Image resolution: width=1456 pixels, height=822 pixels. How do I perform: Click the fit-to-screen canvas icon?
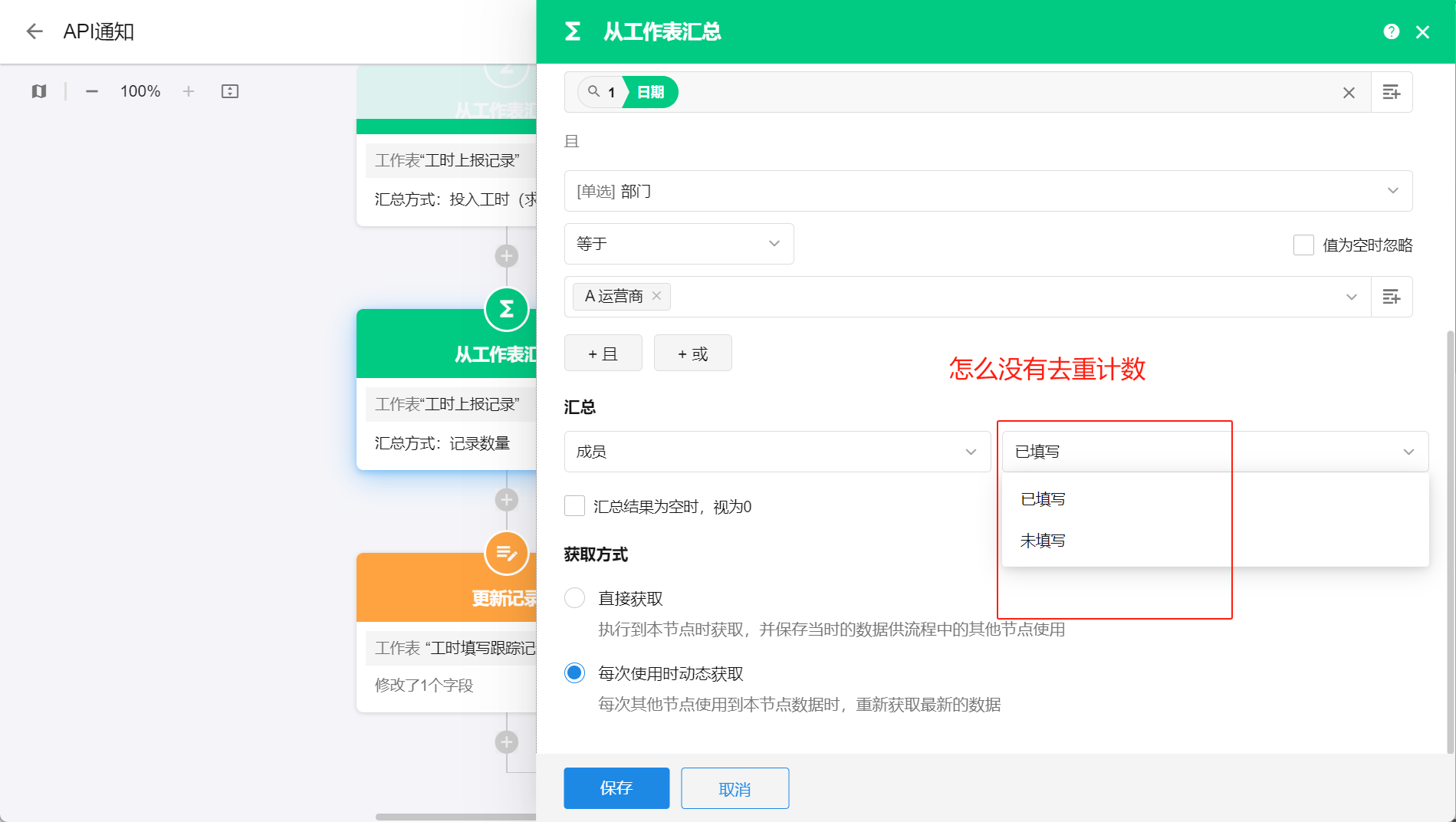tap(230, 91)
